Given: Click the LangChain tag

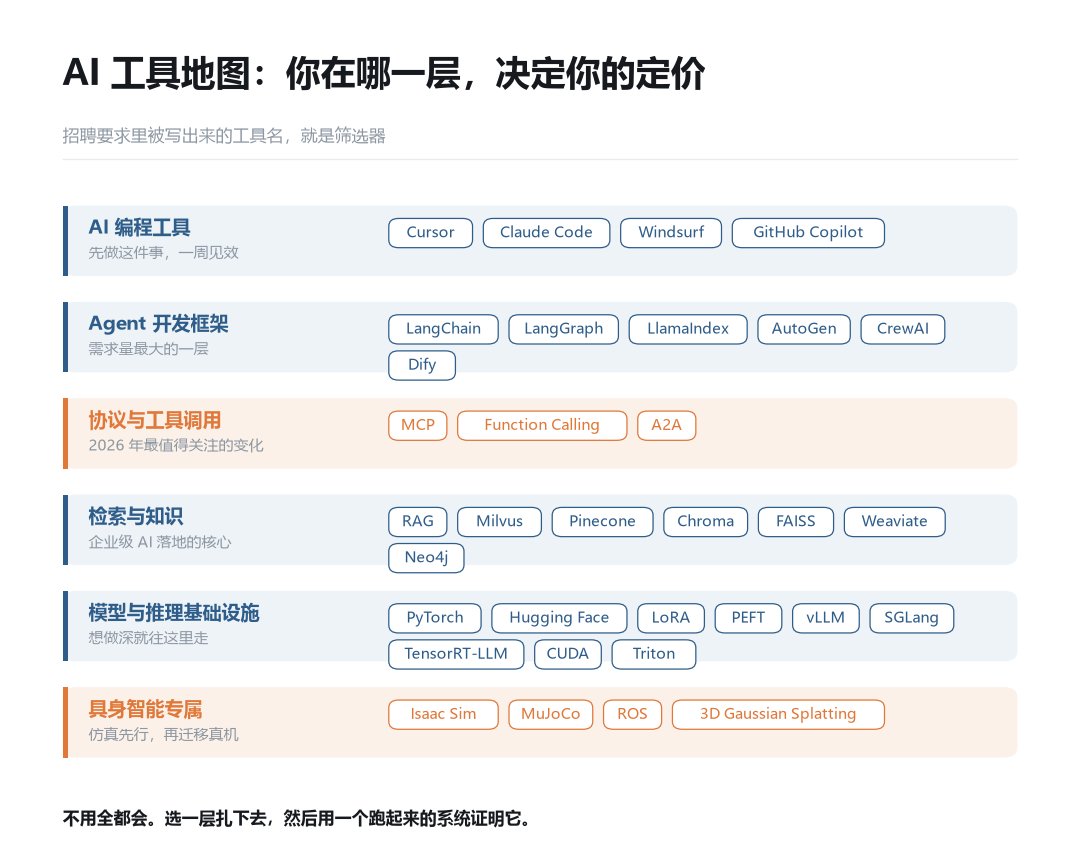Looking at the screenshot, I should click(x=444, y=329).
